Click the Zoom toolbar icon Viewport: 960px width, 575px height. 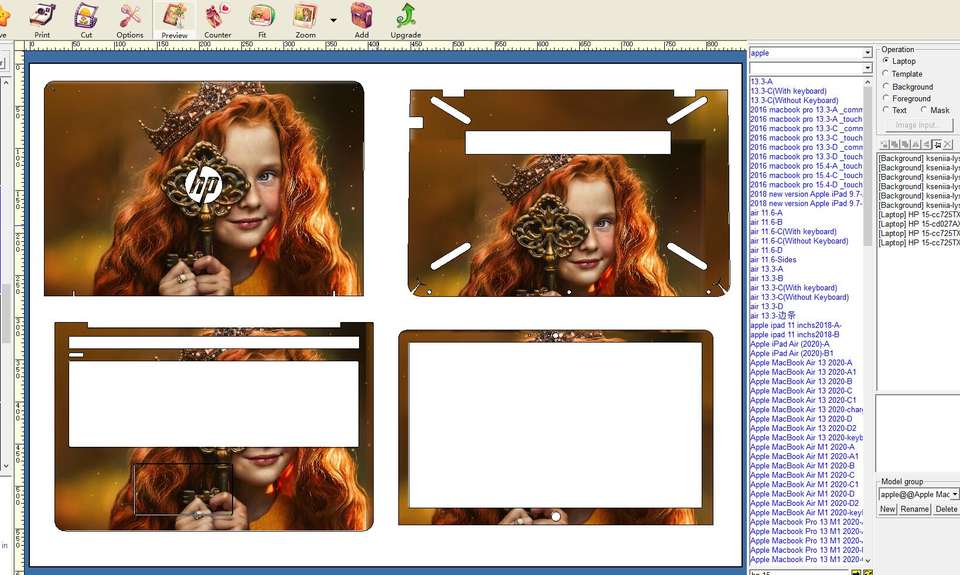pyautogui.click(x=305, y=19)
